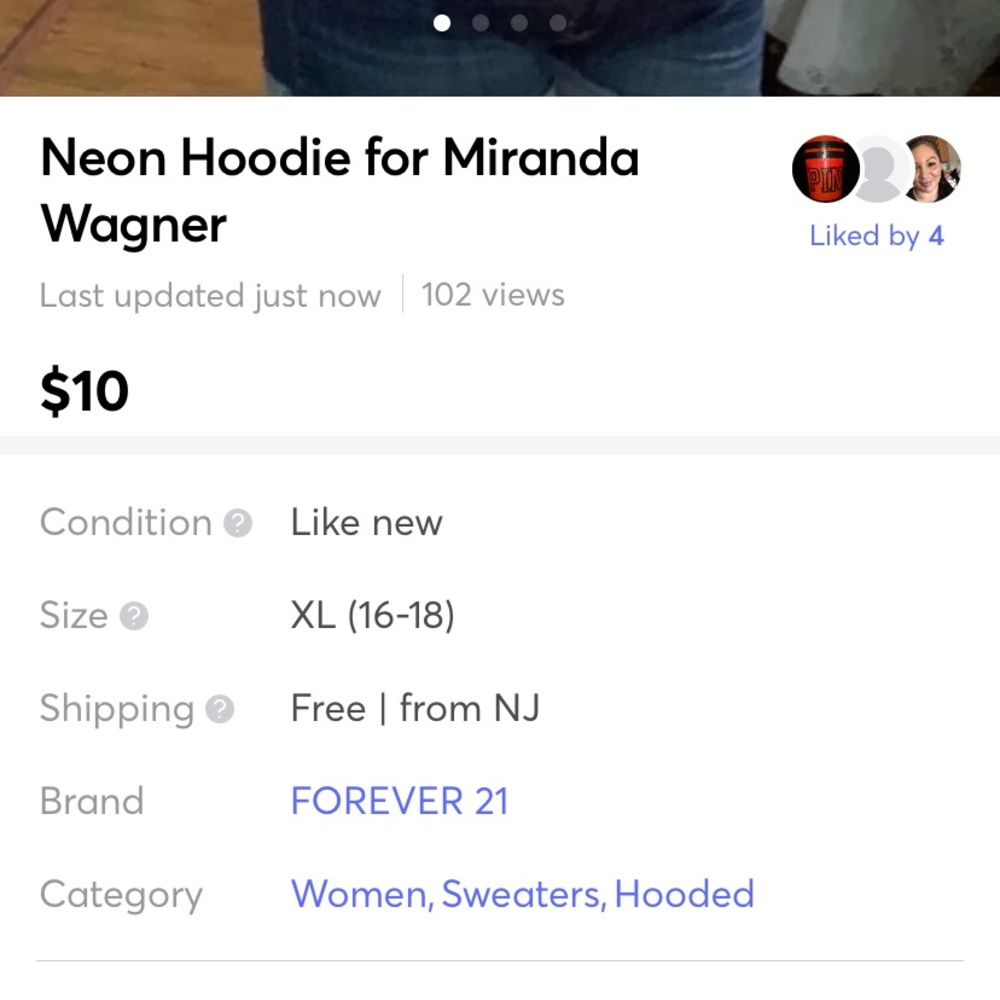Click the gray anonymous user avatar
The image size is (1000, 1000).
pos(878,169)
